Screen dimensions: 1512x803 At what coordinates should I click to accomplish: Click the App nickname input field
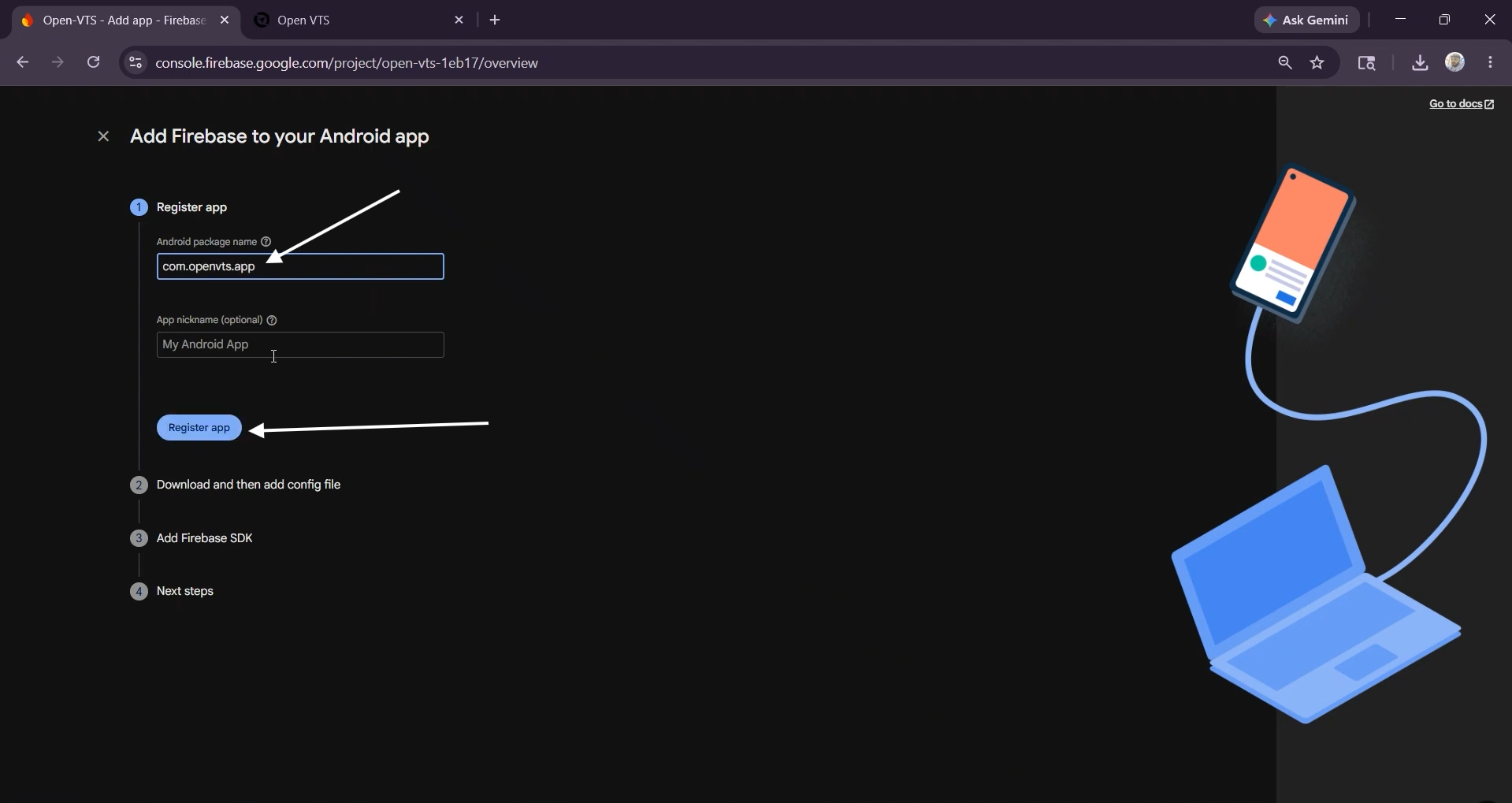click(300, 344)
